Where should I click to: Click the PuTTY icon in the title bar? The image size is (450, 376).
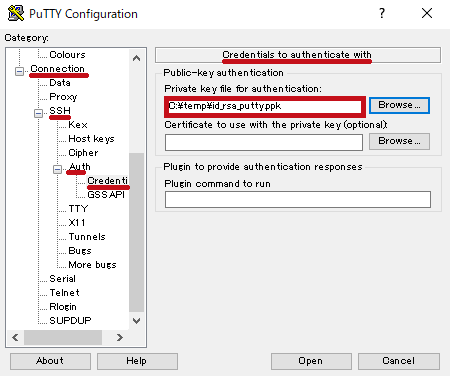point(16,14)
